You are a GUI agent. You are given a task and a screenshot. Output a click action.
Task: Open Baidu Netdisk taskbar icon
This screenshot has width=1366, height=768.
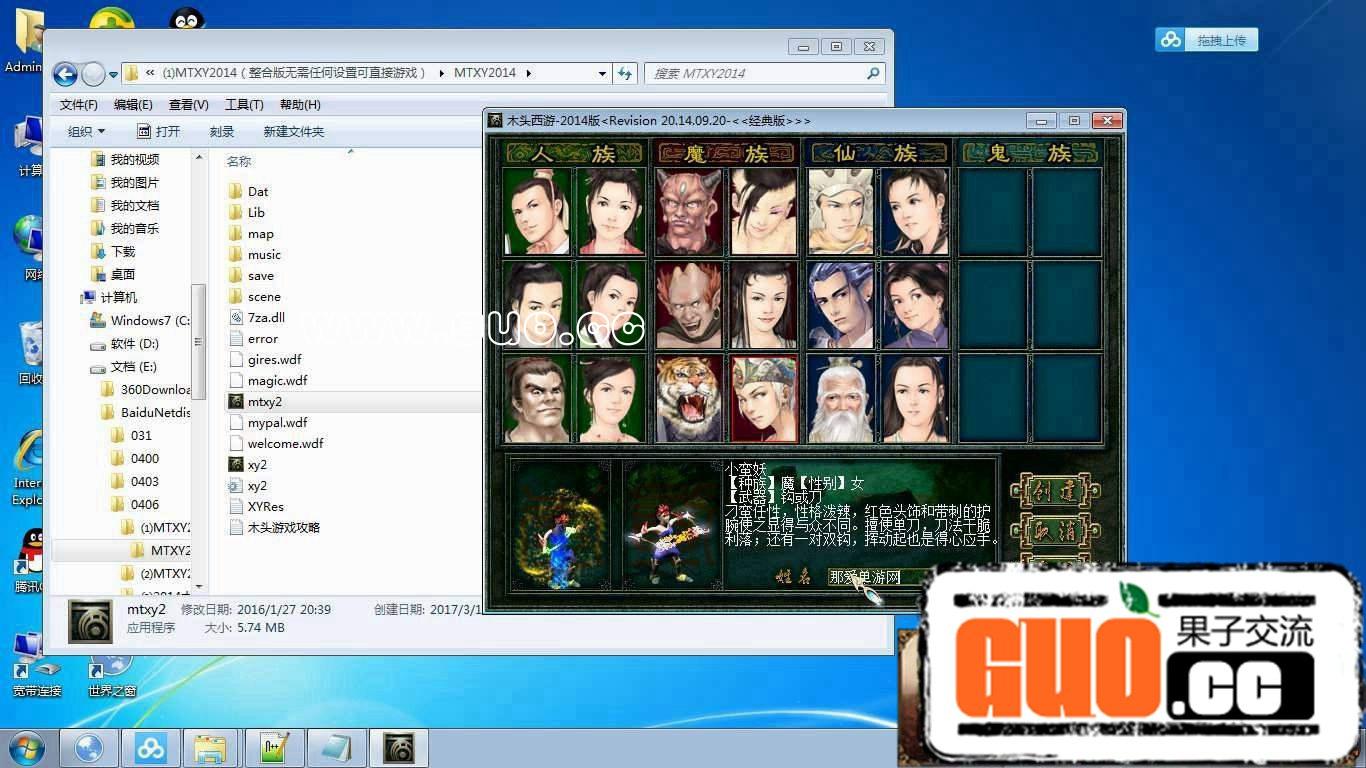(151, 748)
